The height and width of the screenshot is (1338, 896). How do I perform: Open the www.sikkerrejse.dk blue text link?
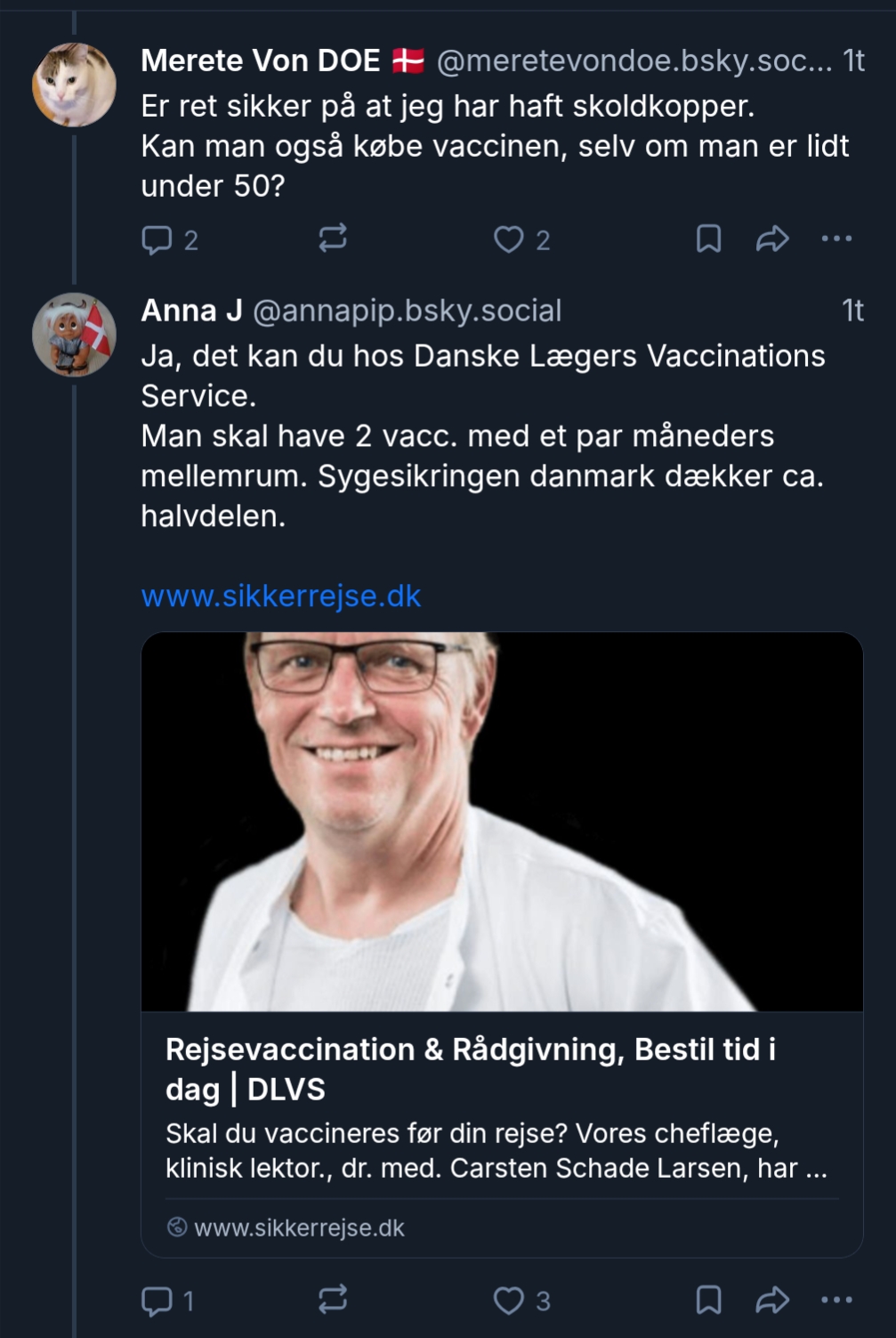click(281, 596)
